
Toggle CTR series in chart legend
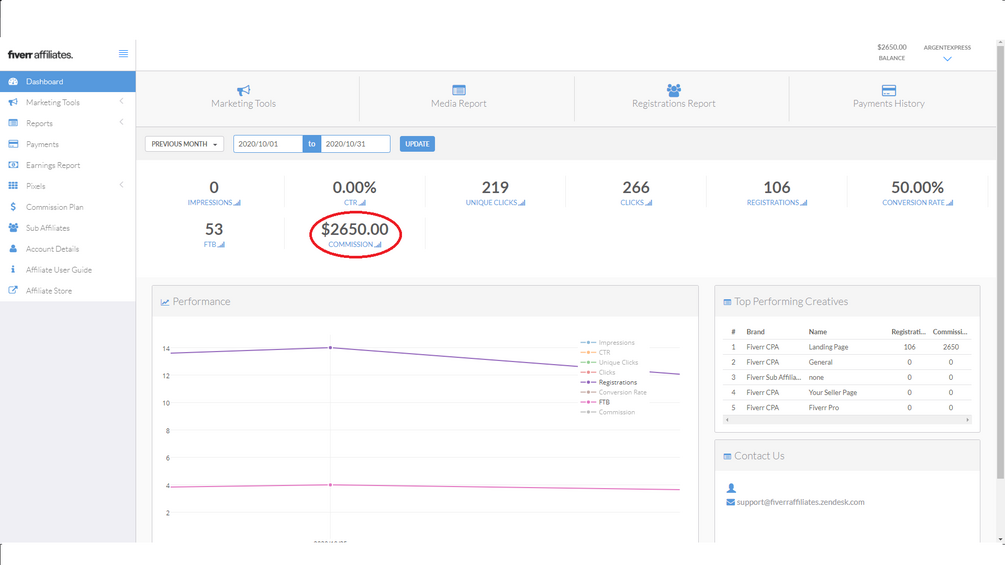tap(595, 352)
